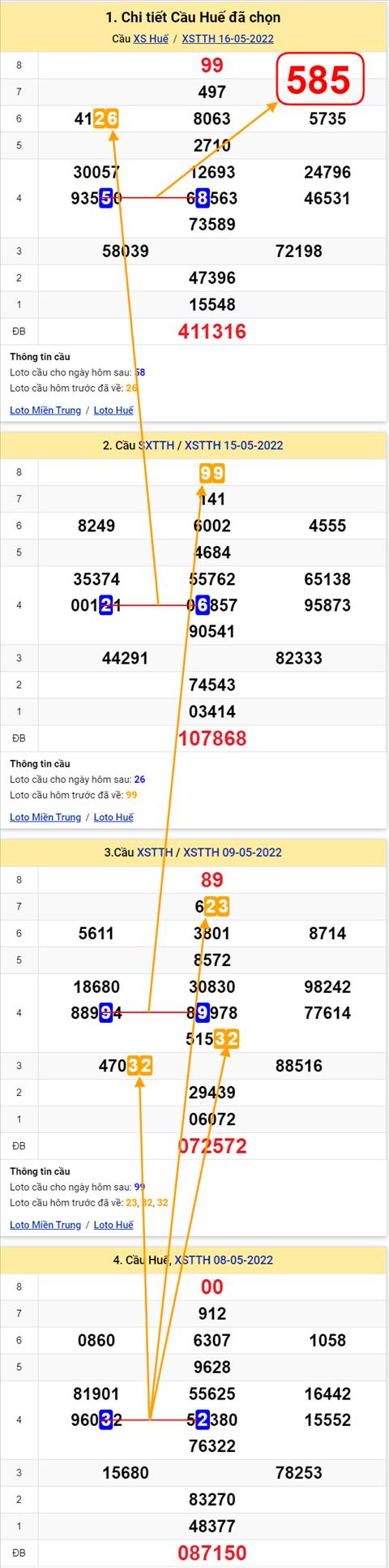The width and height of the screenshot is (389, 1568).
Task: Select special prize number 107868
Action: coord(212,739)
